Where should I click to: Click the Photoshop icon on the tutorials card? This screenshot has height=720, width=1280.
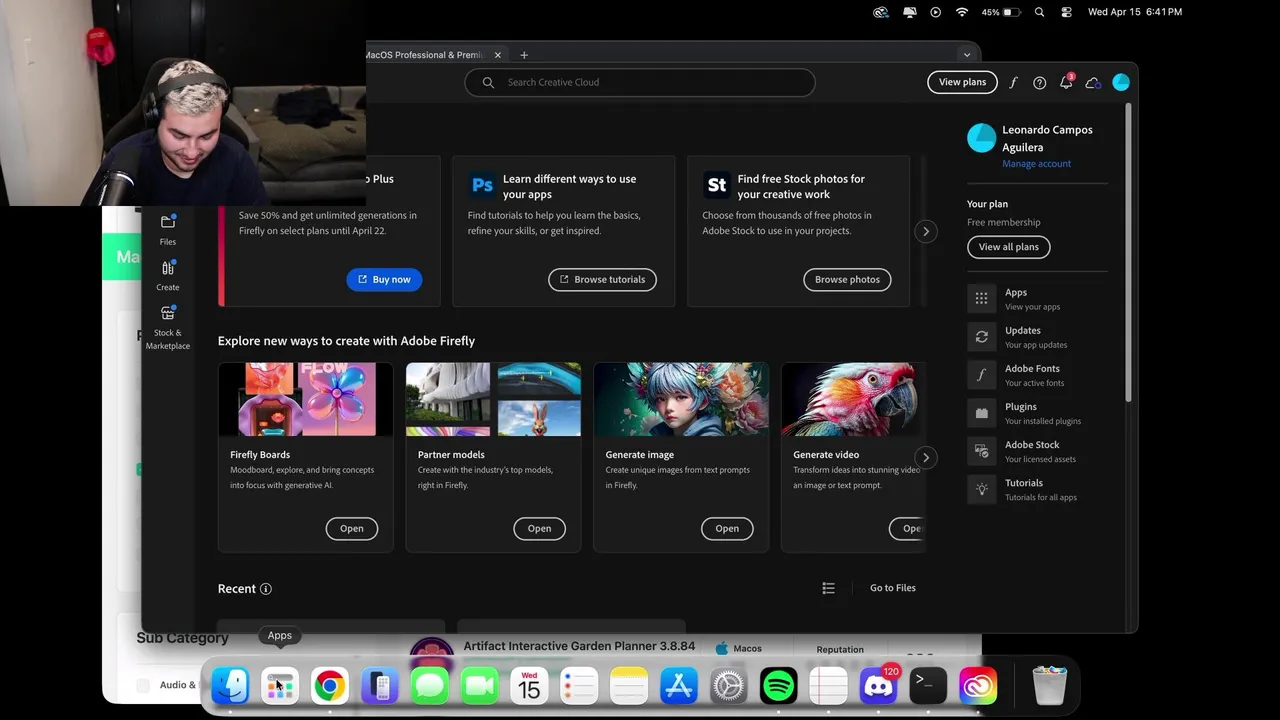(x=482, y=185)
